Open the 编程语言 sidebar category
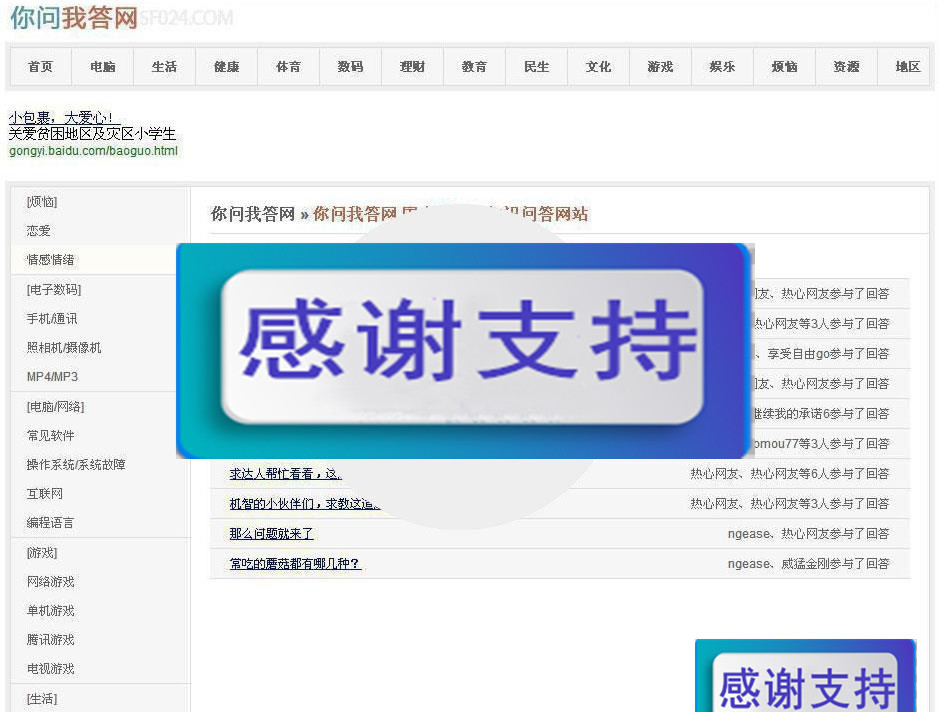Screen dimensions: 939x712 point(48,522)
